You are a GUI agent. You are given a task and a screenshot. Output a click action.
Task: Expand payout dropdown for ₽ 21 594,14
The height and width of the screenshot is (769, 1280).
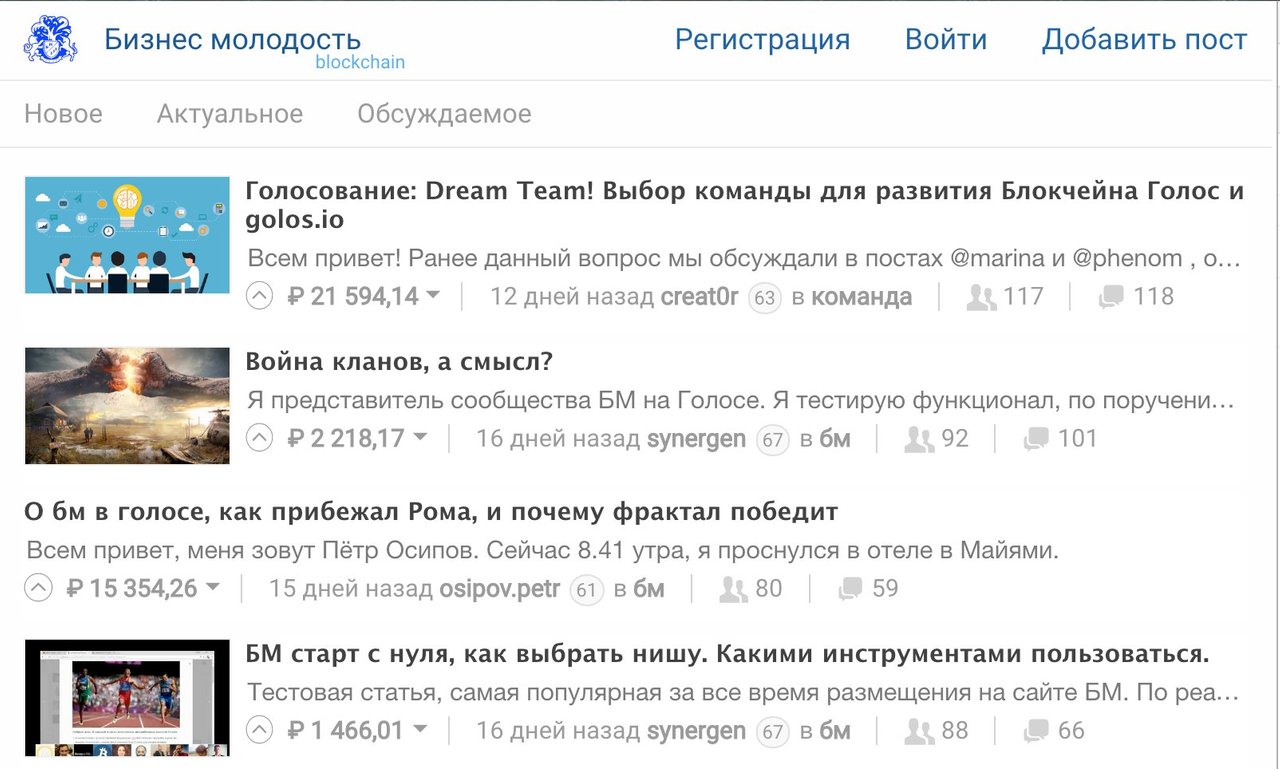point(433,295)
